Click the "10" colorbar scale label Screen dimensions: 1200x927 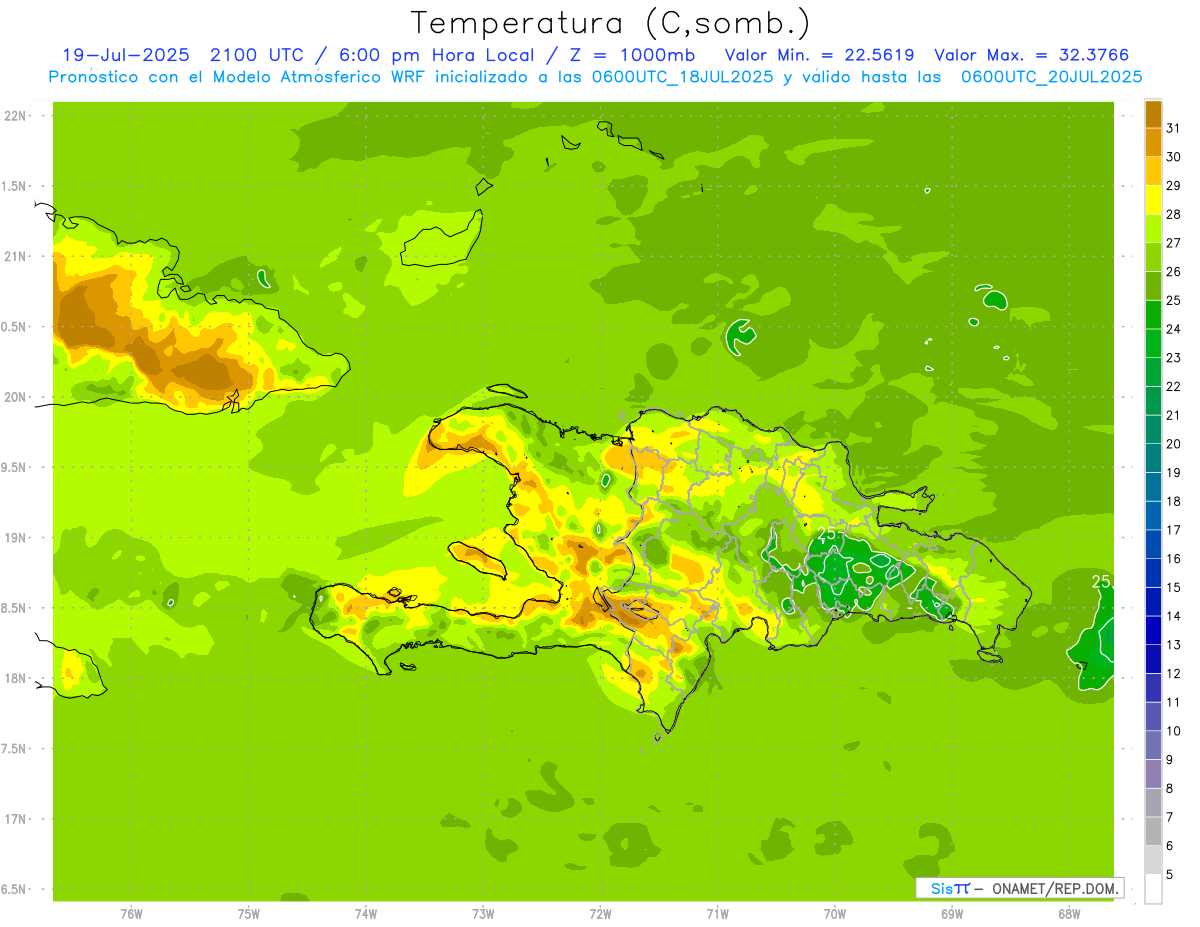tap(1174, 731)
